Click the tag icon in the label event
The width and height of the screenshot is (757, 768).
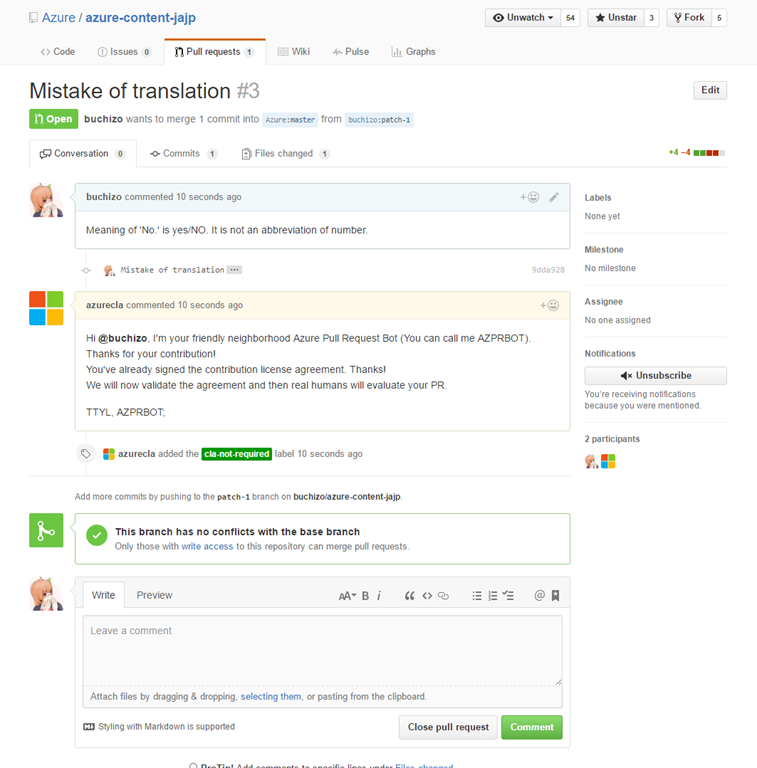tap(86, 454)
